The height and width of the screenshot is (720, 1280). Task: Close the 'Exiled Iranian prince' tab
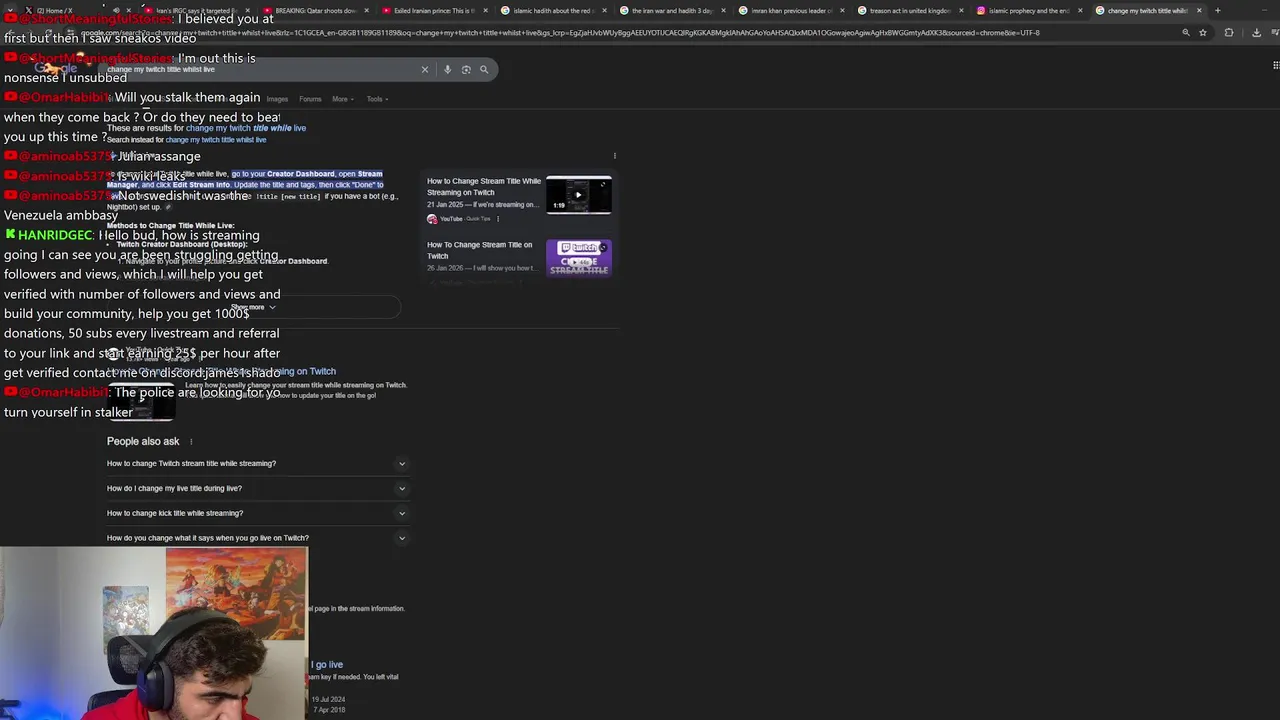pos(485,11)
